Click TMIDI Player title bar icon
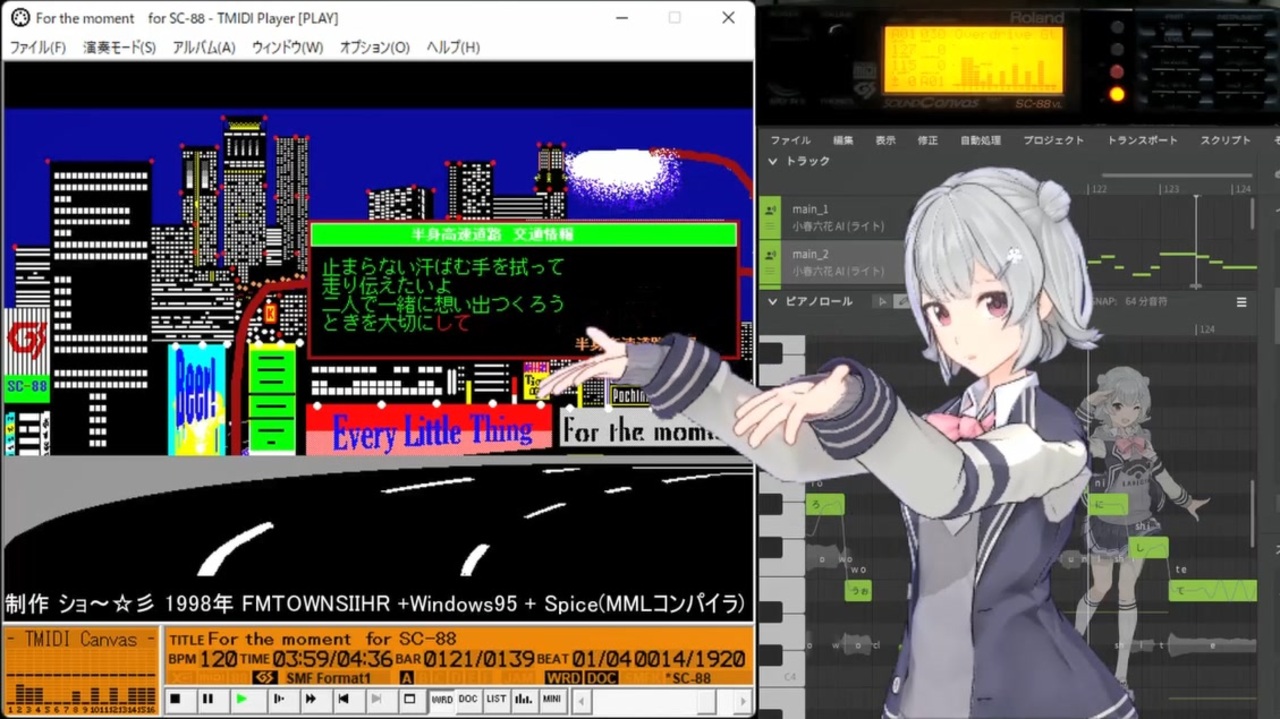The width and height of the screenshot is (1280, 719). tap(19, 17)
